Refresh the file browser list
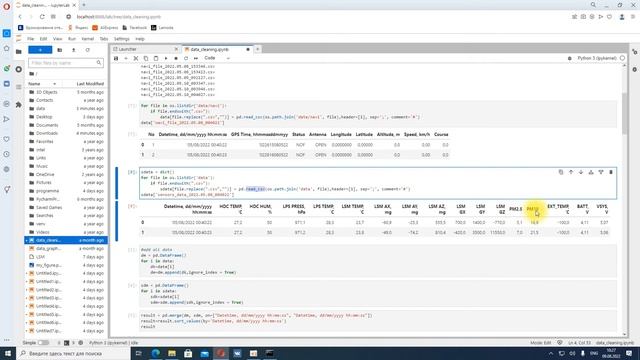The image size is (640, 360). tap(87, 50)
